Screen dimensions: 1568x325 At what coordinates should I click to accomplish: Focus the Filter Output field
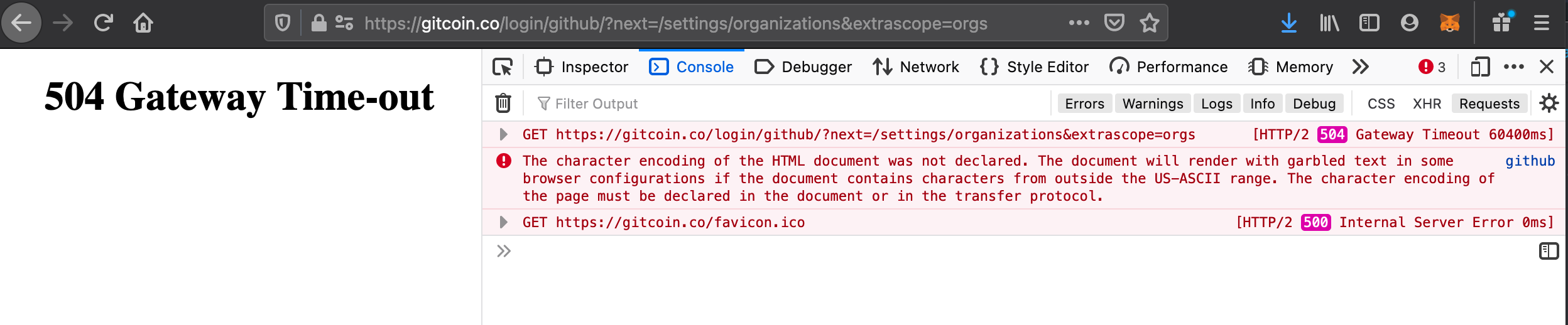(x=792, y=104)
